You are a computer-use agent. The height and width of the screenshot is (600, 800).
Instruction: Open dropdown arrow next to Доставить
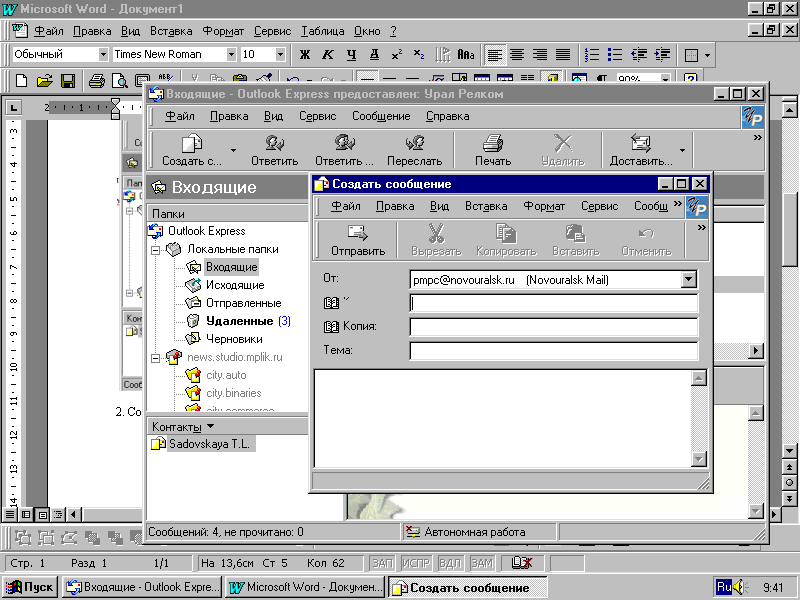[682, 150]
